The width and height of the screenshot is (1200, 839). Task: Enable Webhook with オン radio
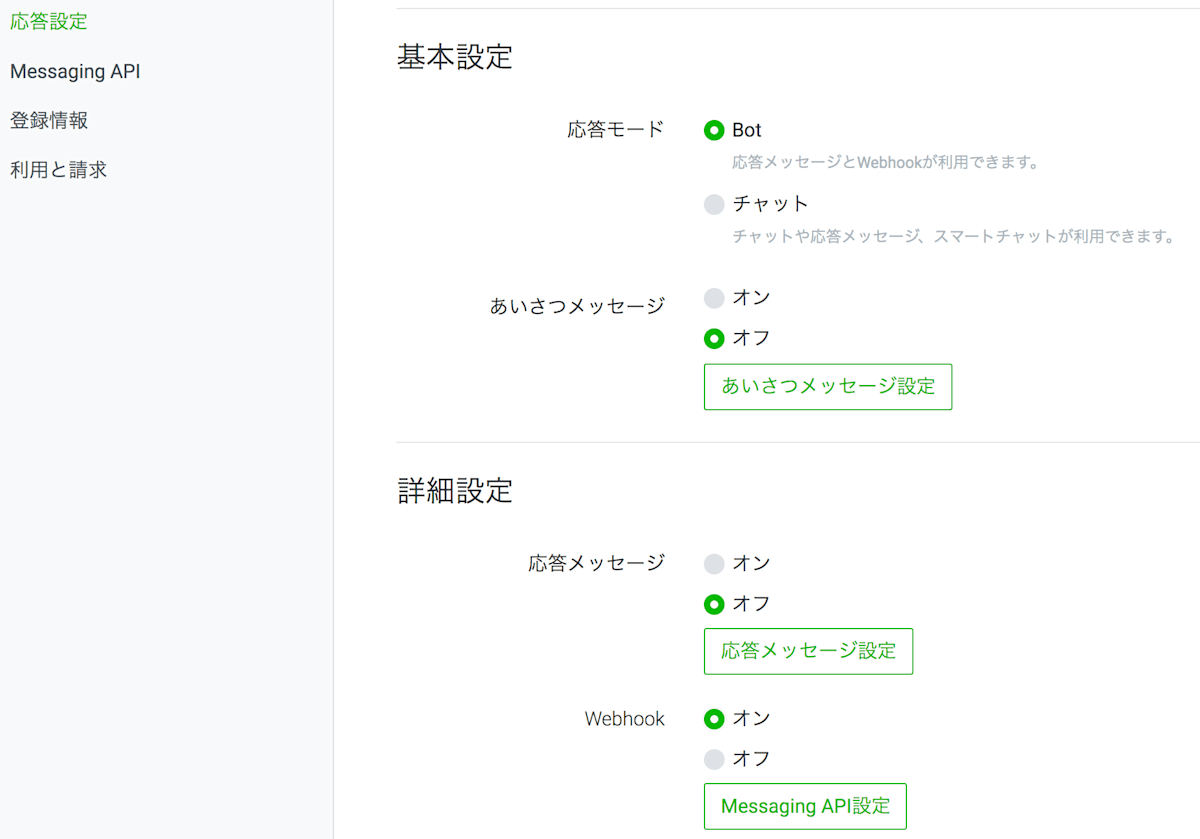point(714,719)
